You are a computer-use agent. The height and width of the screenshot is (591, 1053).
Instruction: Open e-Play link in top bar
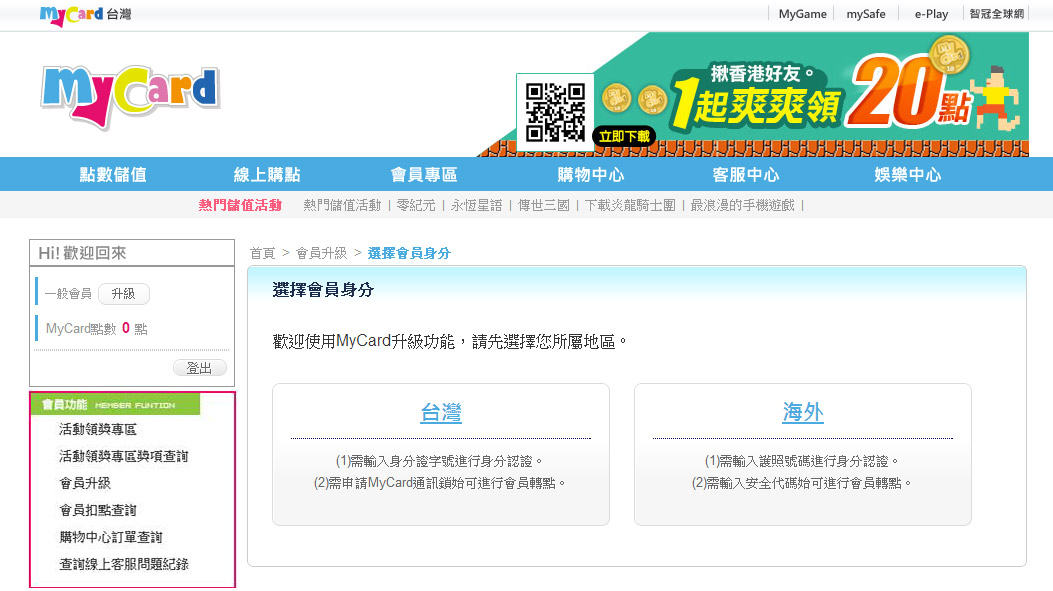931,14
